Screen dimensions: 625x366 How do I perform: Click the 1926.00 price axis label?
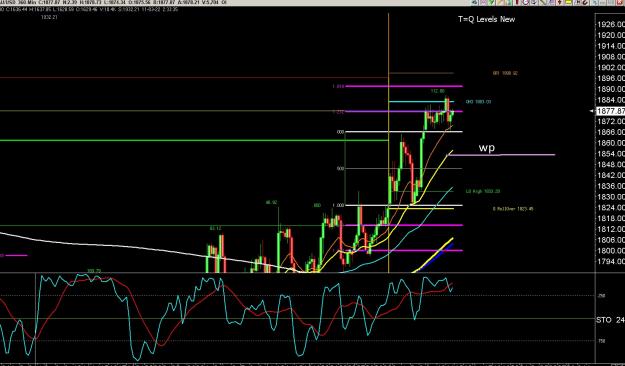click(x=611, y=24)
